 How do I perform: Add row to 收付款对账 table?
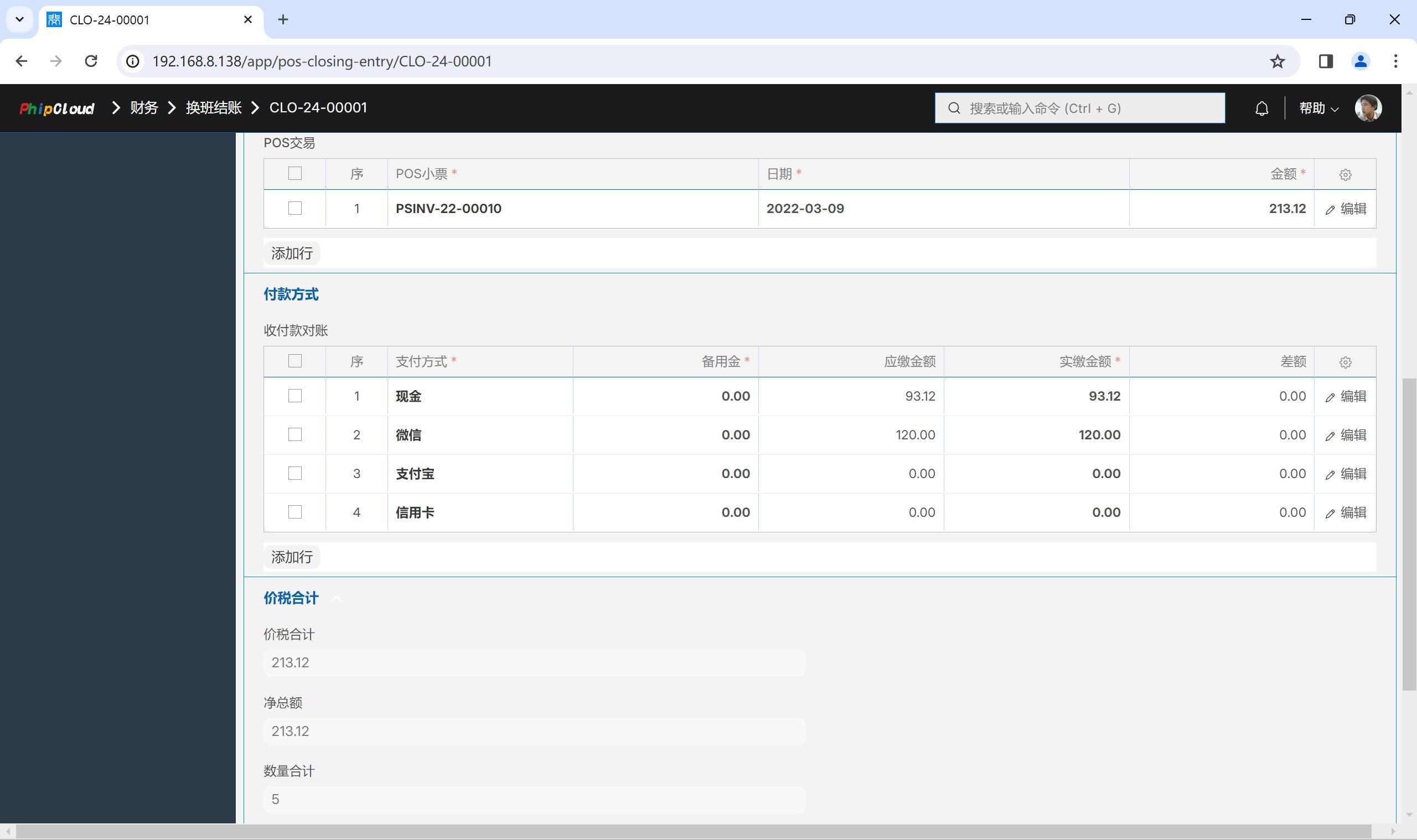pos(292,557)
